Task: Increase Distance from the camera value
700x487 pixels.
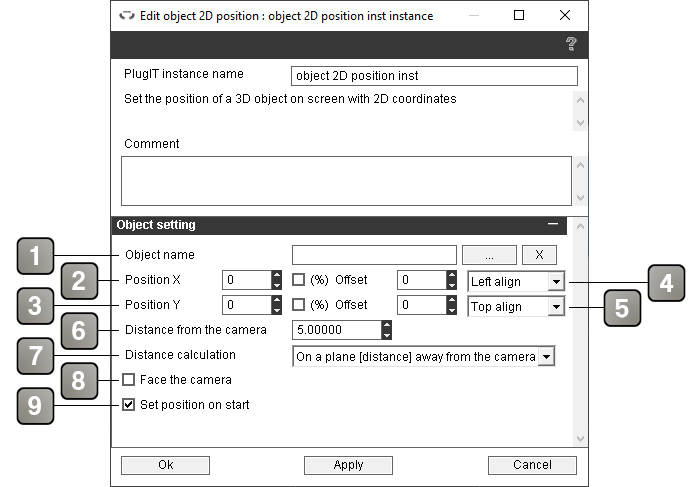Action: point(387,325)
